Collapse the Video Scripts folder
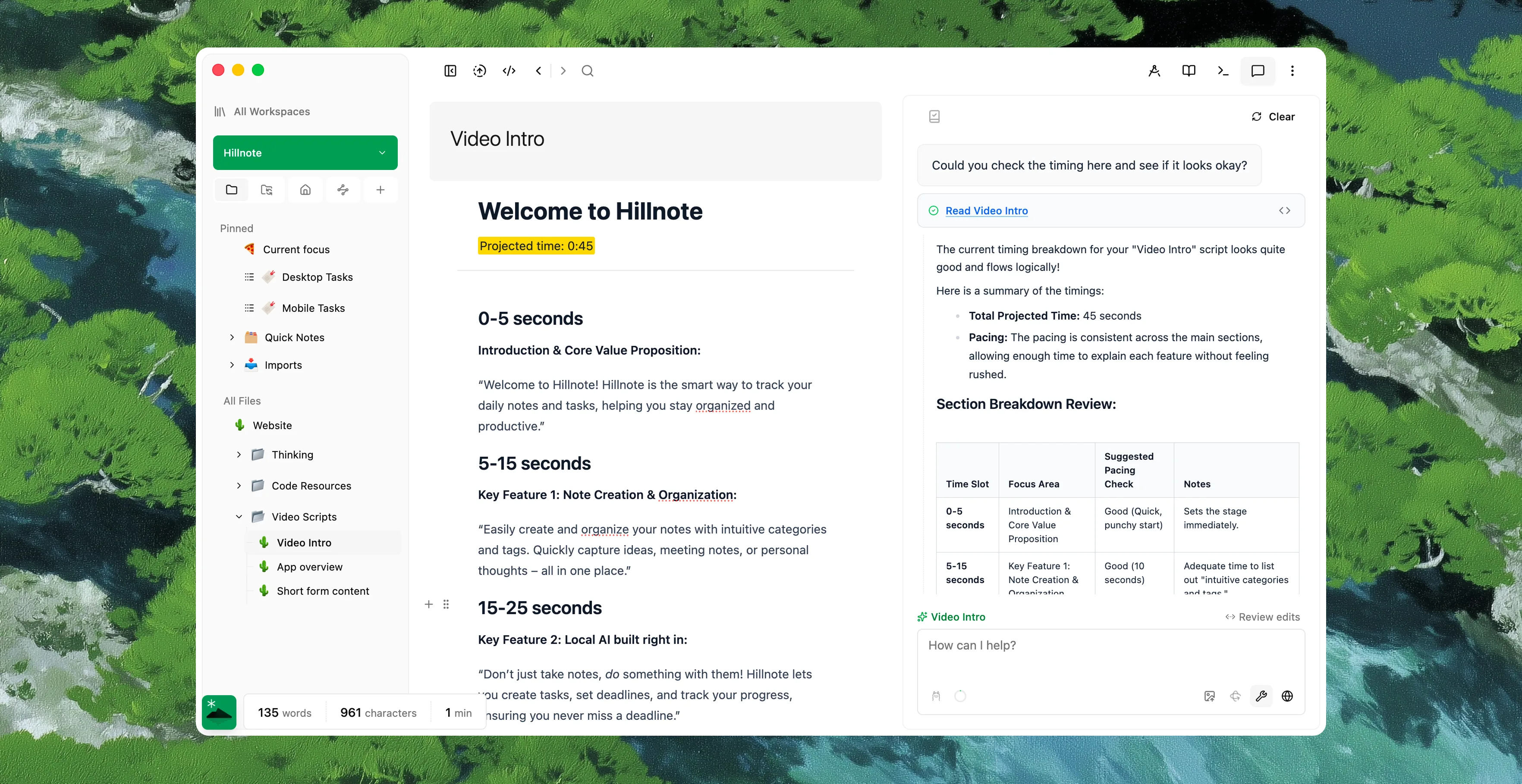Screen dimensions: 1522x784 click(x=239, y=516)
